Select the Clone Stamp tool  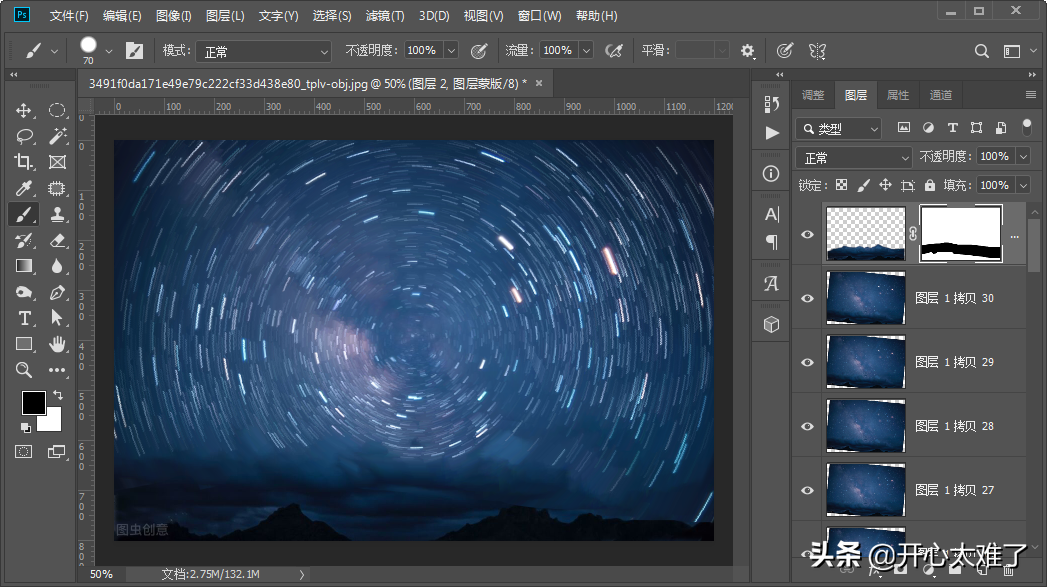click(x=57, y=214)
